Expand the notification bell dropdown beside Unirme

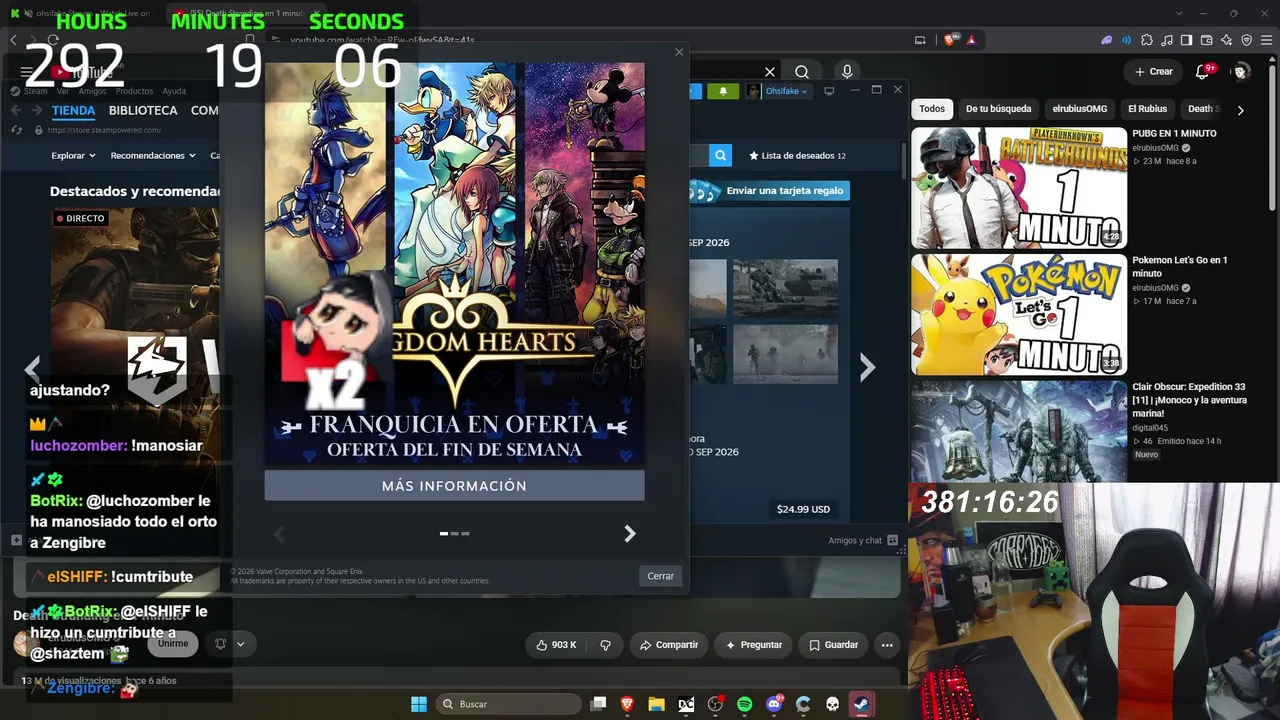(x=230, y=644)
